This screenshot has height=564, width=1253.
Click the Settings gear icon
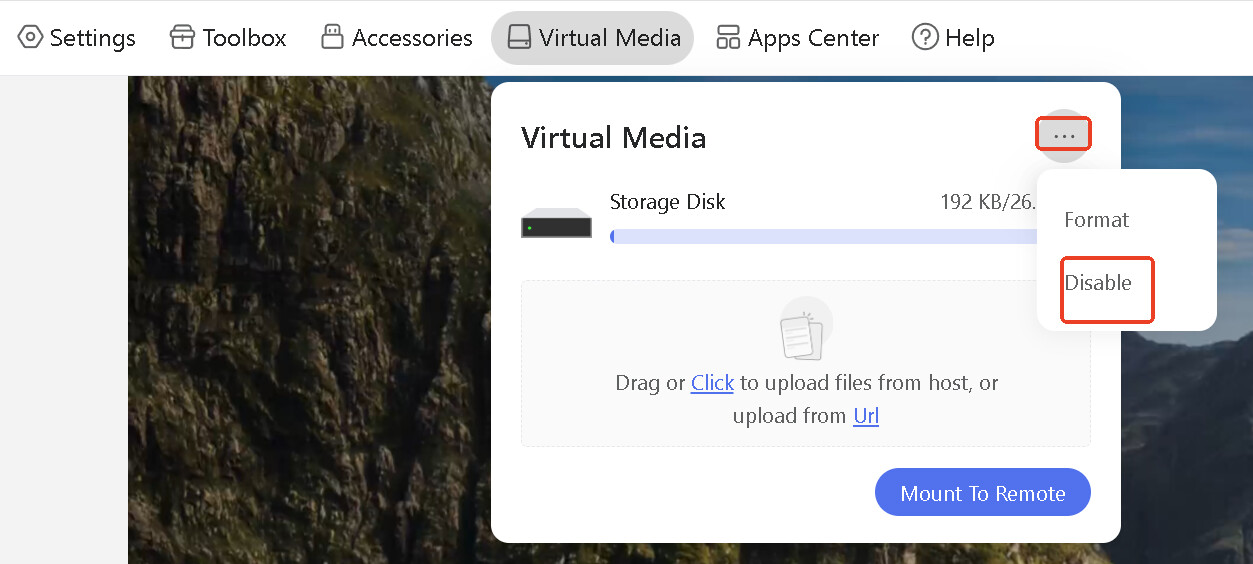tap(30, 38)
